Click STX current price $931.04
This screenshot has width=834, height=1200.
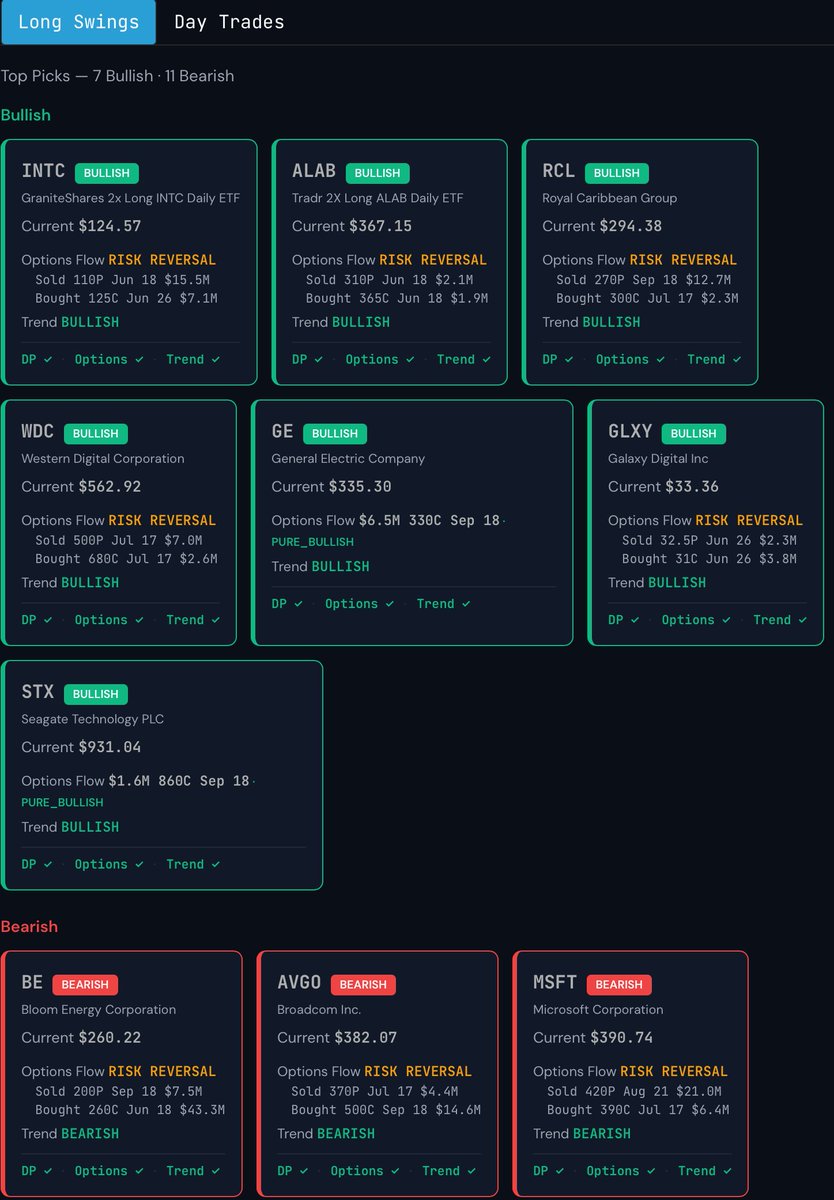(110, 747)
